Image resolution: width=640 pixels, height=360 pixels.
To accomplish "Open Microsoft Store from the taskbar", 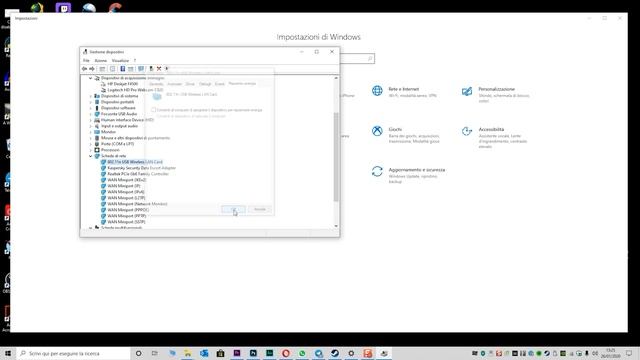I will (220, 353).
